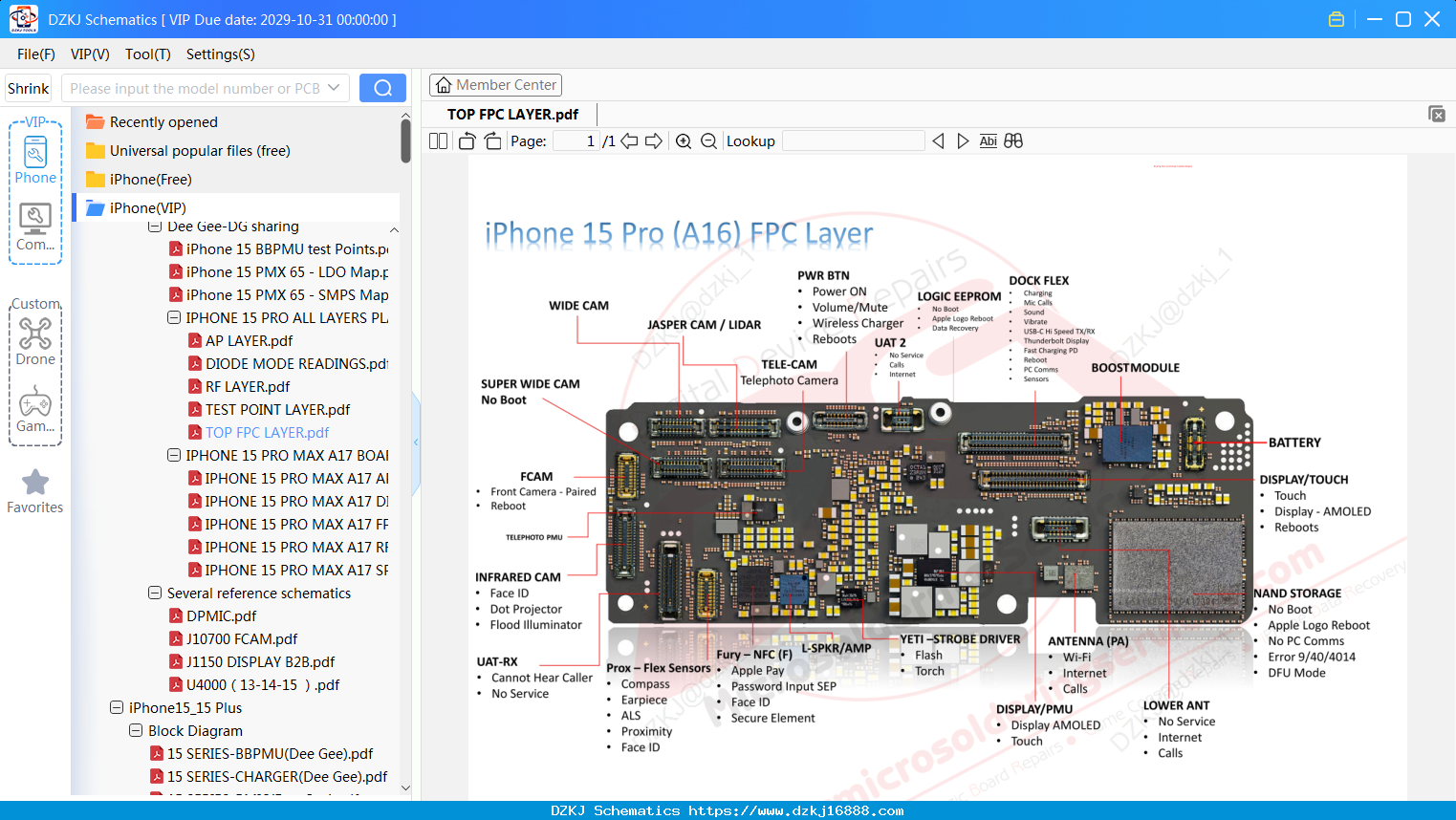Viewport: 1456px width, 820px height.
Task: Find next lookup result
Action: [963, 140]
